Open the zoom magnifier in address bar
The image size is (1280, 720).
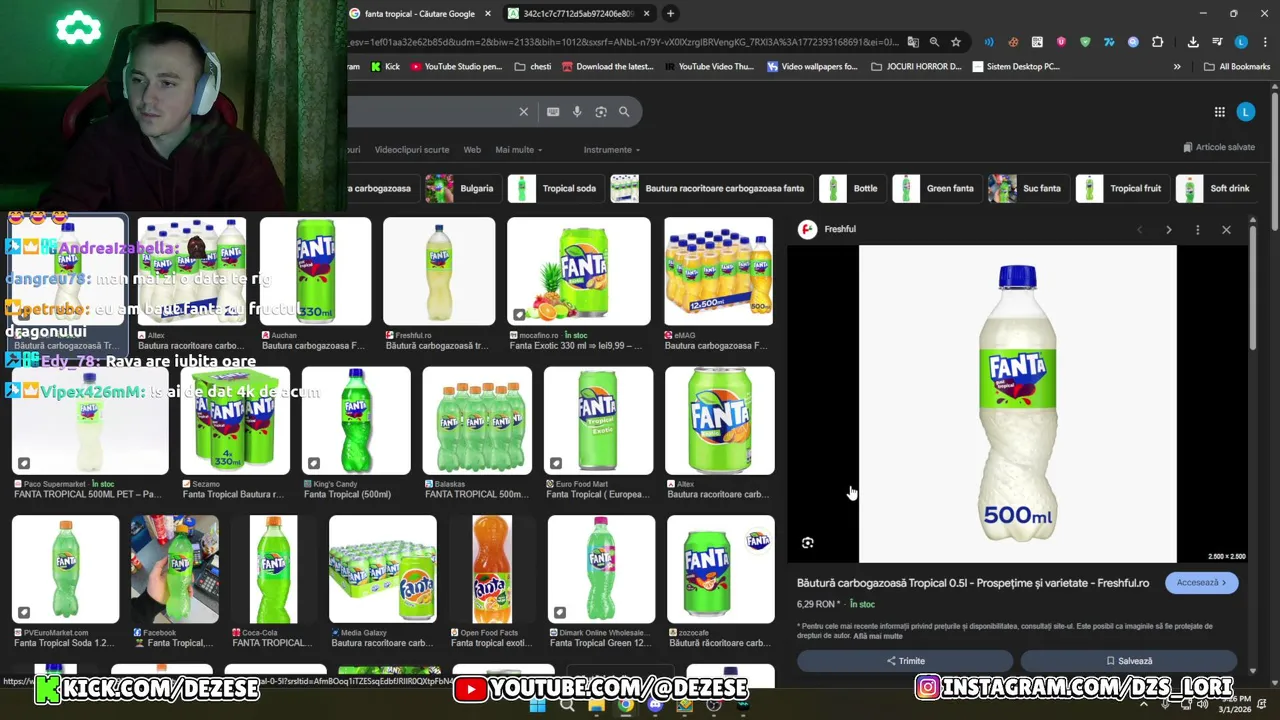pos(934,42)
